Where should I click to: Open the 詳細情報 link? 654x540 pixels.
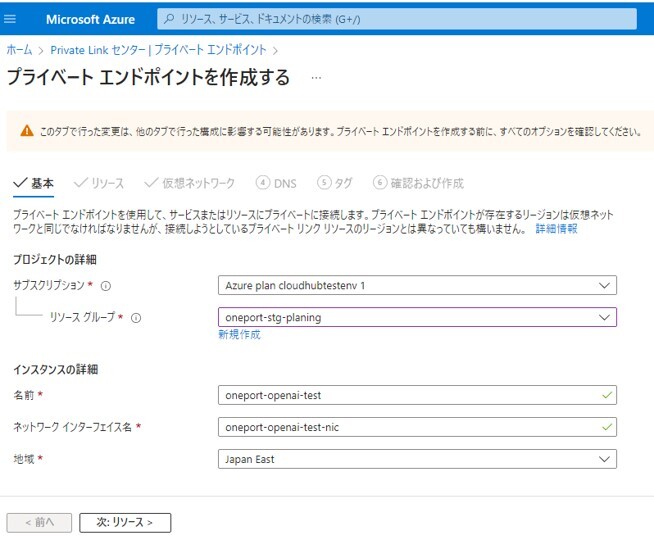pyautogui.click(x=556, y=229)
